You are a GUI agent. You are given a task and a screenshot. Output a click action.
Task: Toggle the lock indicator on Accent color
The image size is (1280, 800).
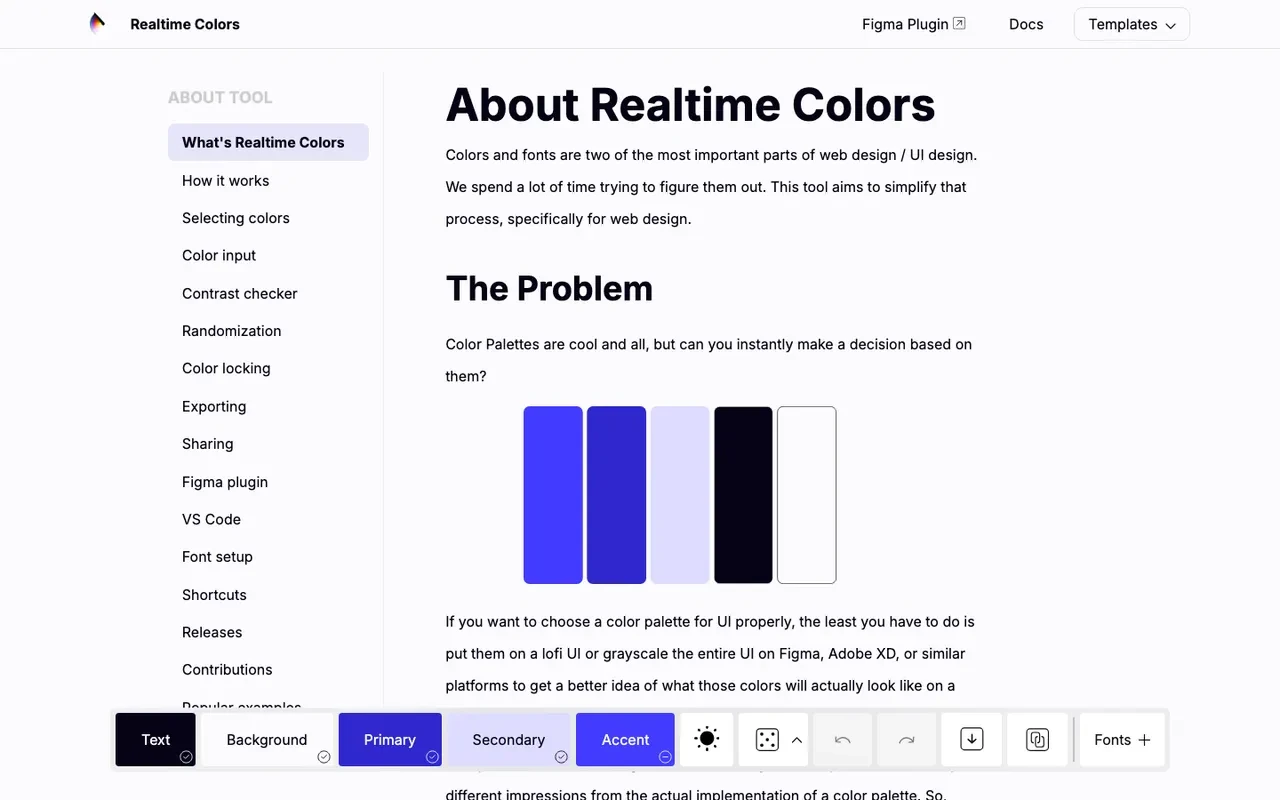pyautogui.click(x=665, y=757)
